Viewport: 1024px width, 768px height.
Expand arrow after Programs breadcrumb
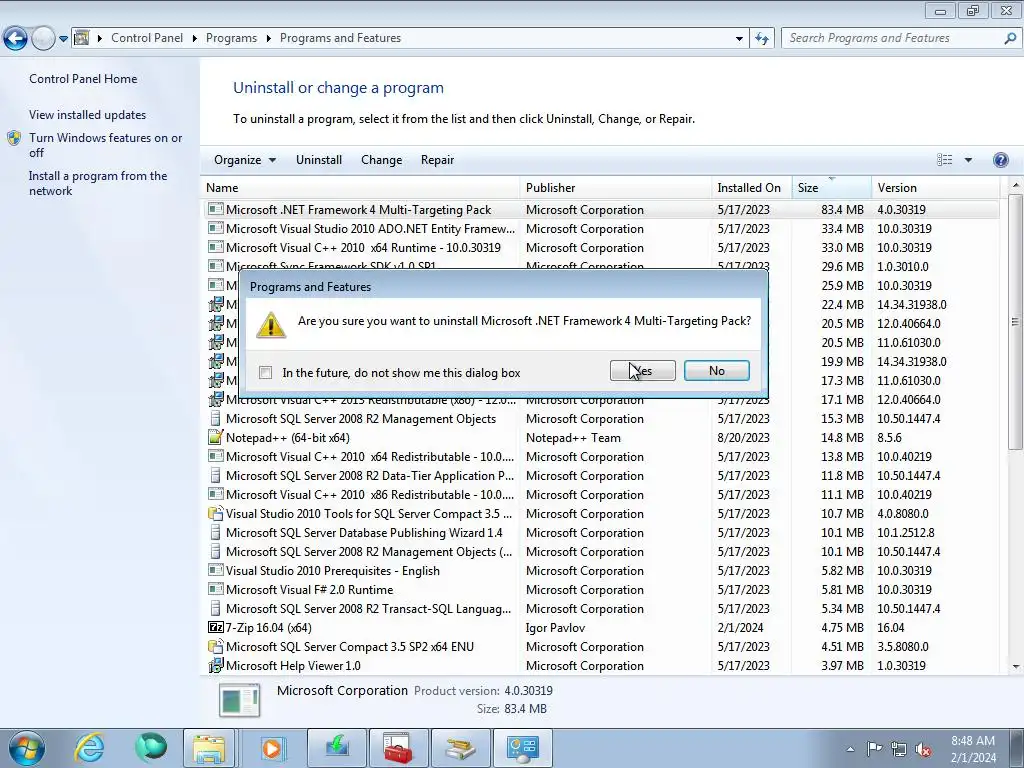pyautogui.click(x=268, y=39)
